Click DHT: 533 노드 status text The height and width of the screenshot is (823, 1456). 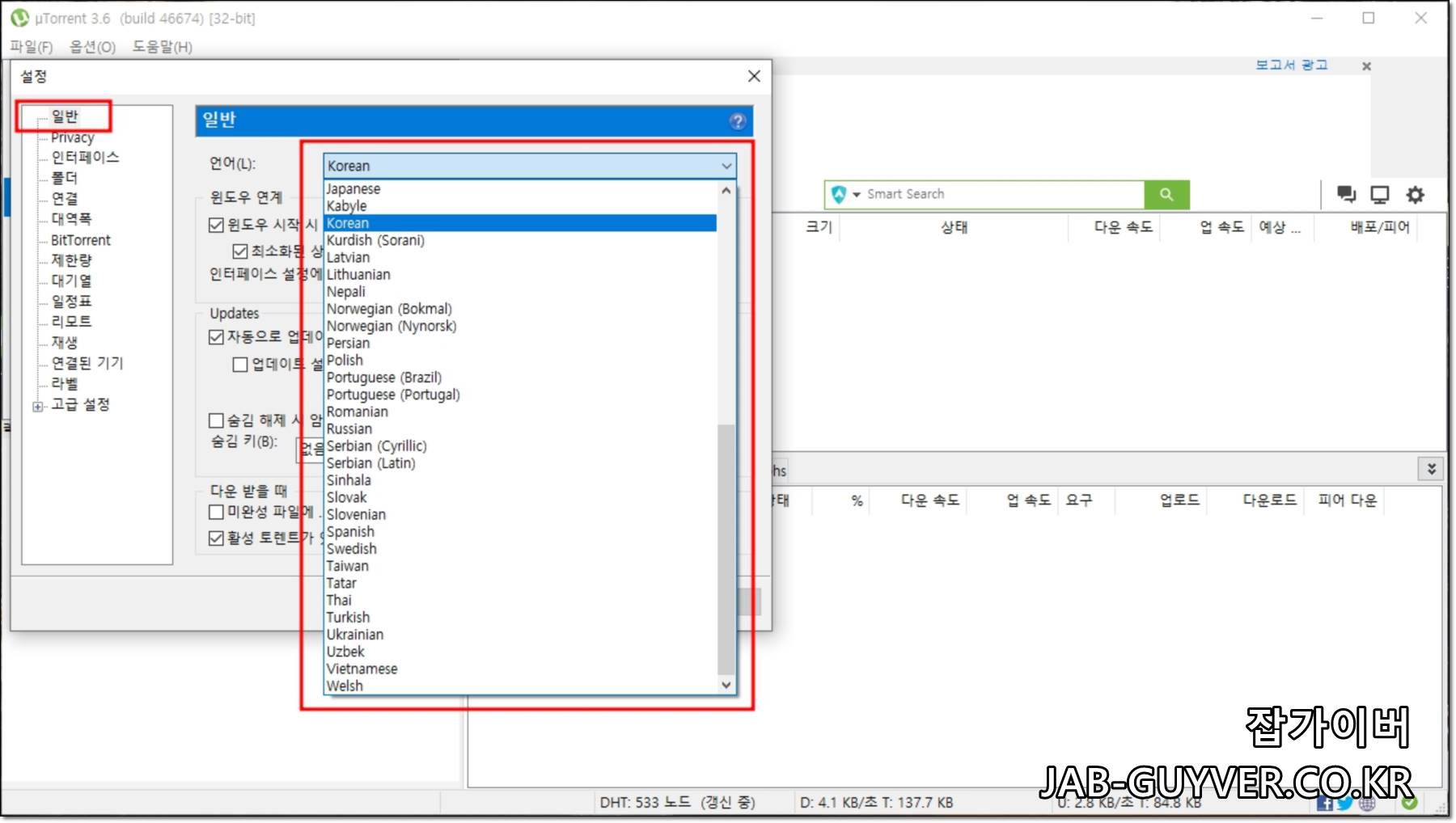coord(678,803)
